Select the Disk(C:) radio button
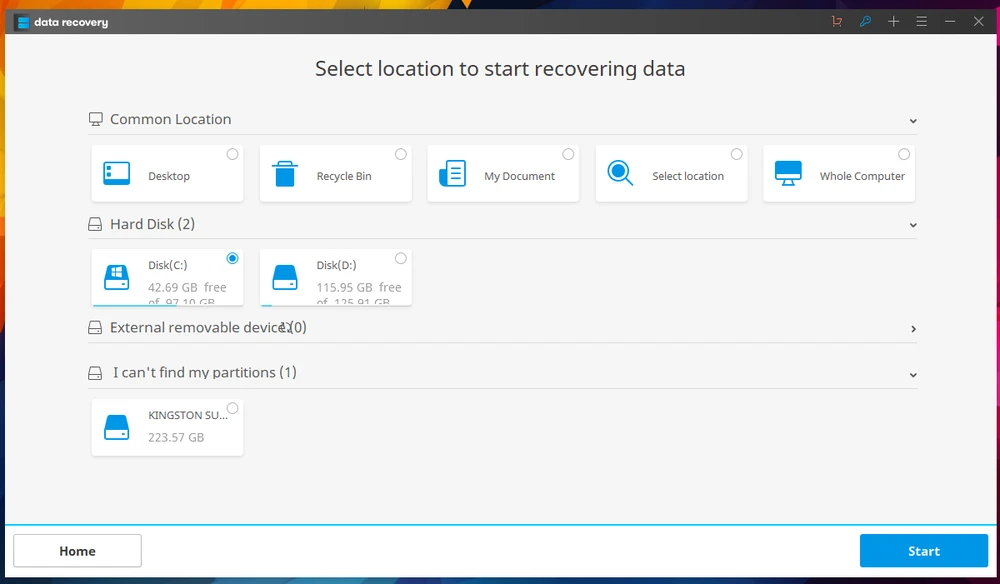The height and width of the screenshot is (584, 1000). [233, 258]
